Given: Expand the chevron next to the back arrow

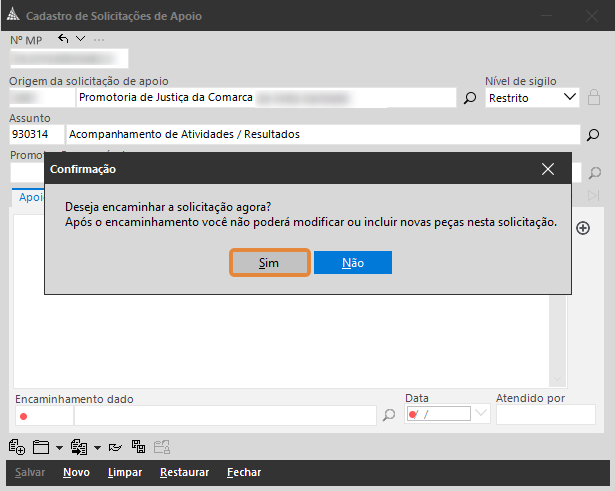Looking at the screenshot, I should 81,39.
